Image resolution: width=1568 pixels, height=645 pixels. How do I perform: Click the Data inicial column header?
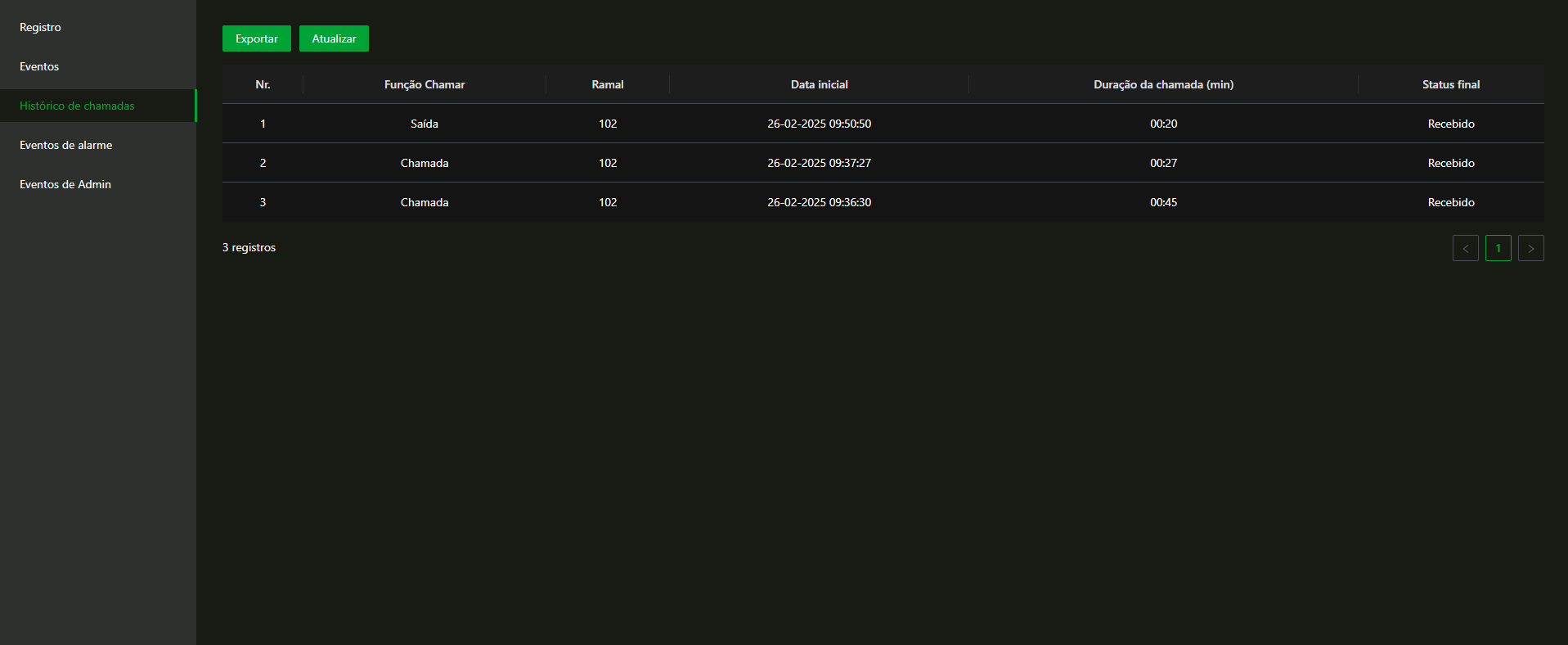tap(820, 84)
